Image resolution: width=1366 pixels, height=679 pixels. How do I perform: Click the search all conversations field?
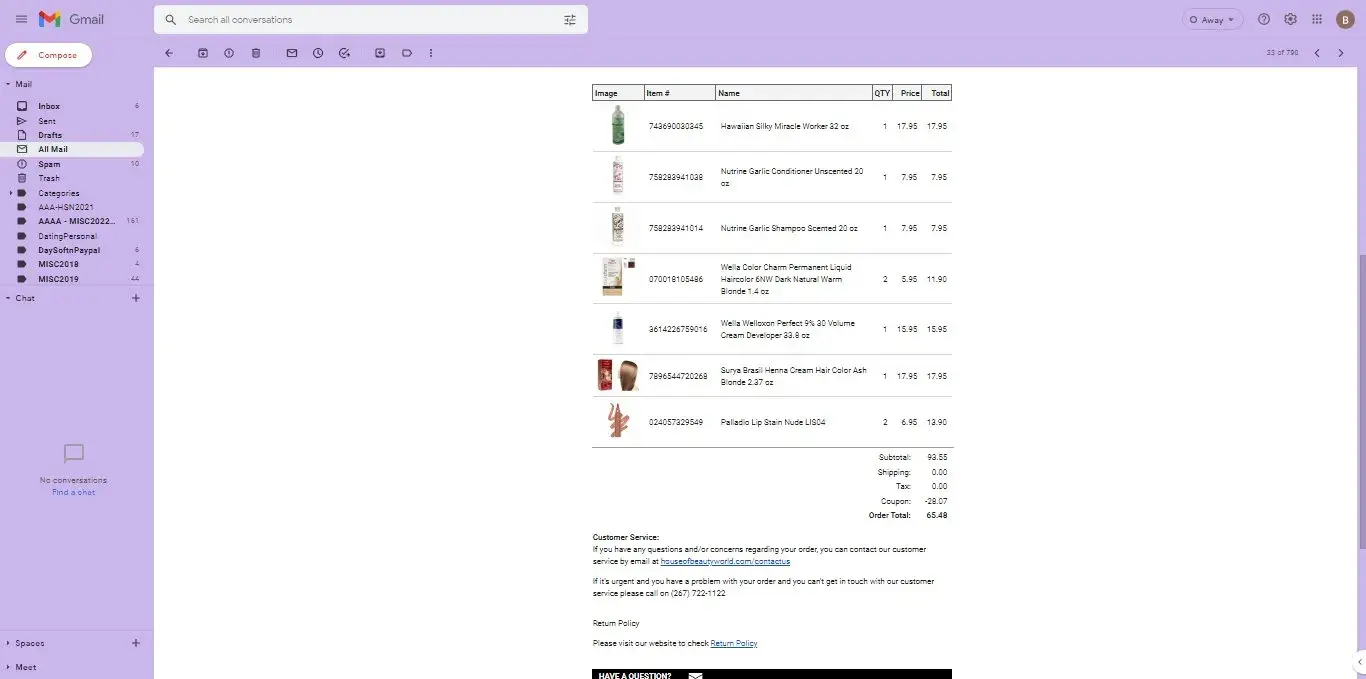click(370, 20)
